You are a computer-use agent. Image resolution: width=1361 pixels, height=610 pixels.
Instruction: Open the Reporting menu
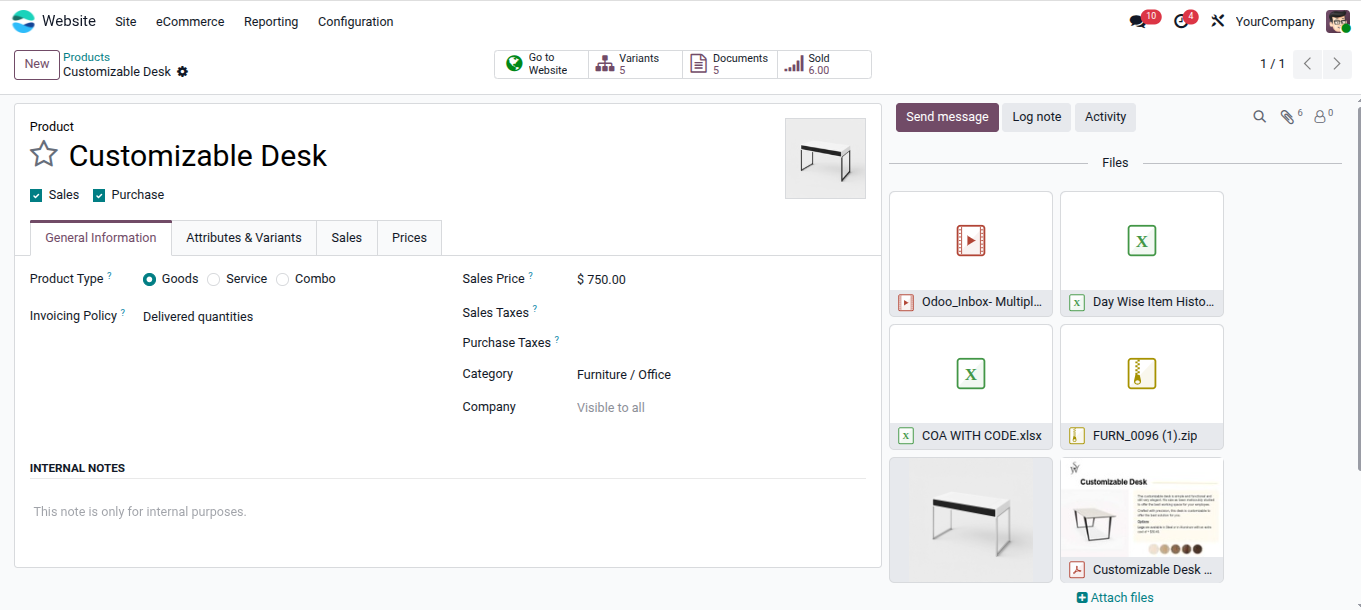(271, 21)
